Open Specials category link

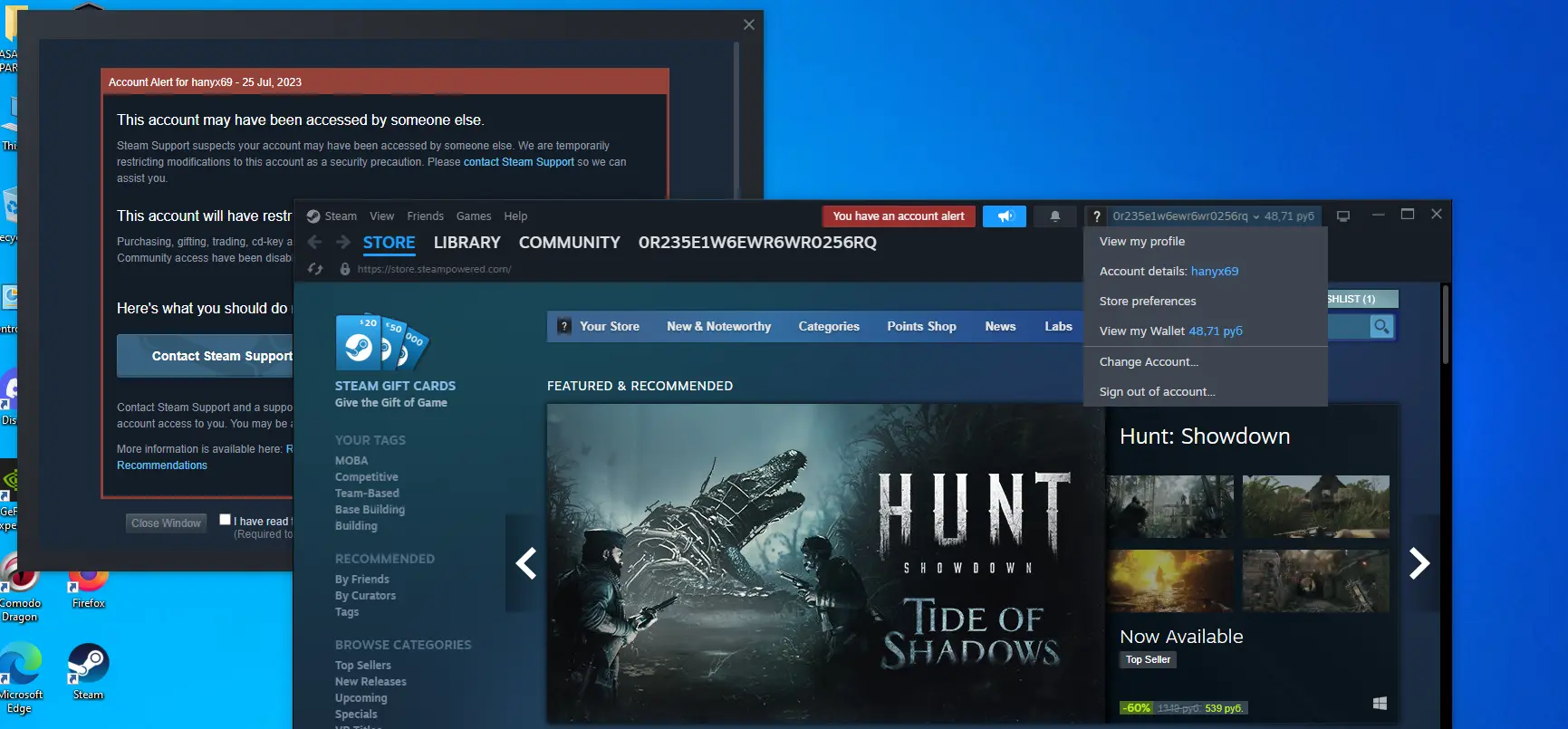pyautogui.click(x=356, y=715)
